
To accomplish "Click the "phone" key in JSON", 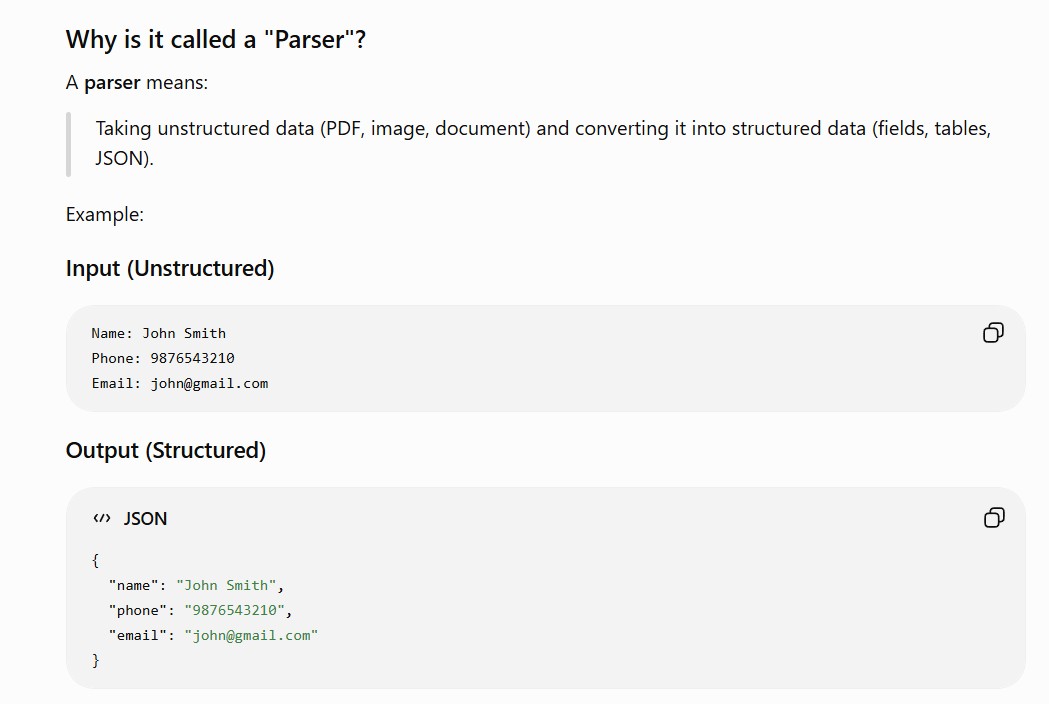I will coord(138,610).
